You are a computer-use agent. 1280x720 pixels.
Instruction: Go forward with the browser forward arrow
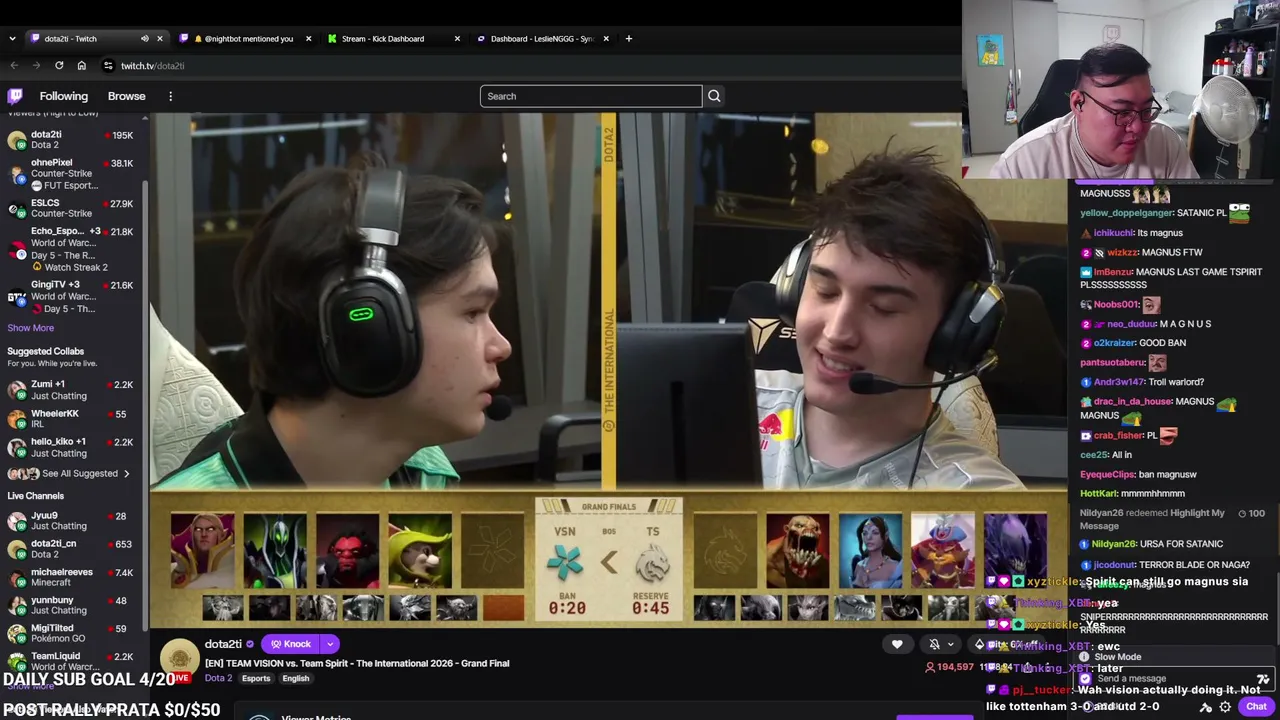[x=36, y=66]
